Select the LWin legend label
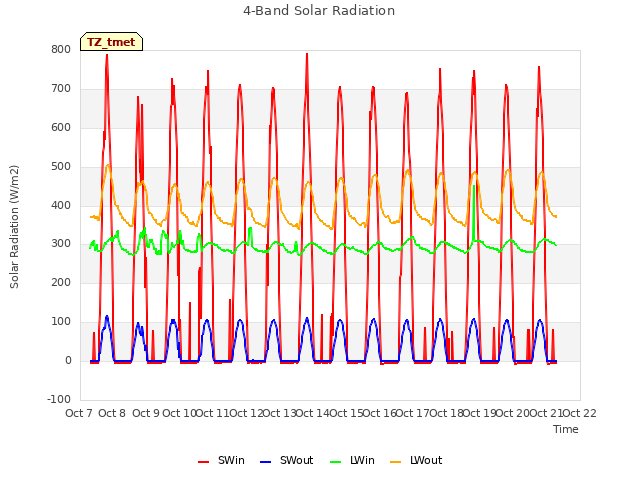The height and width of the screenshot is (480, 640). point(362,460)
